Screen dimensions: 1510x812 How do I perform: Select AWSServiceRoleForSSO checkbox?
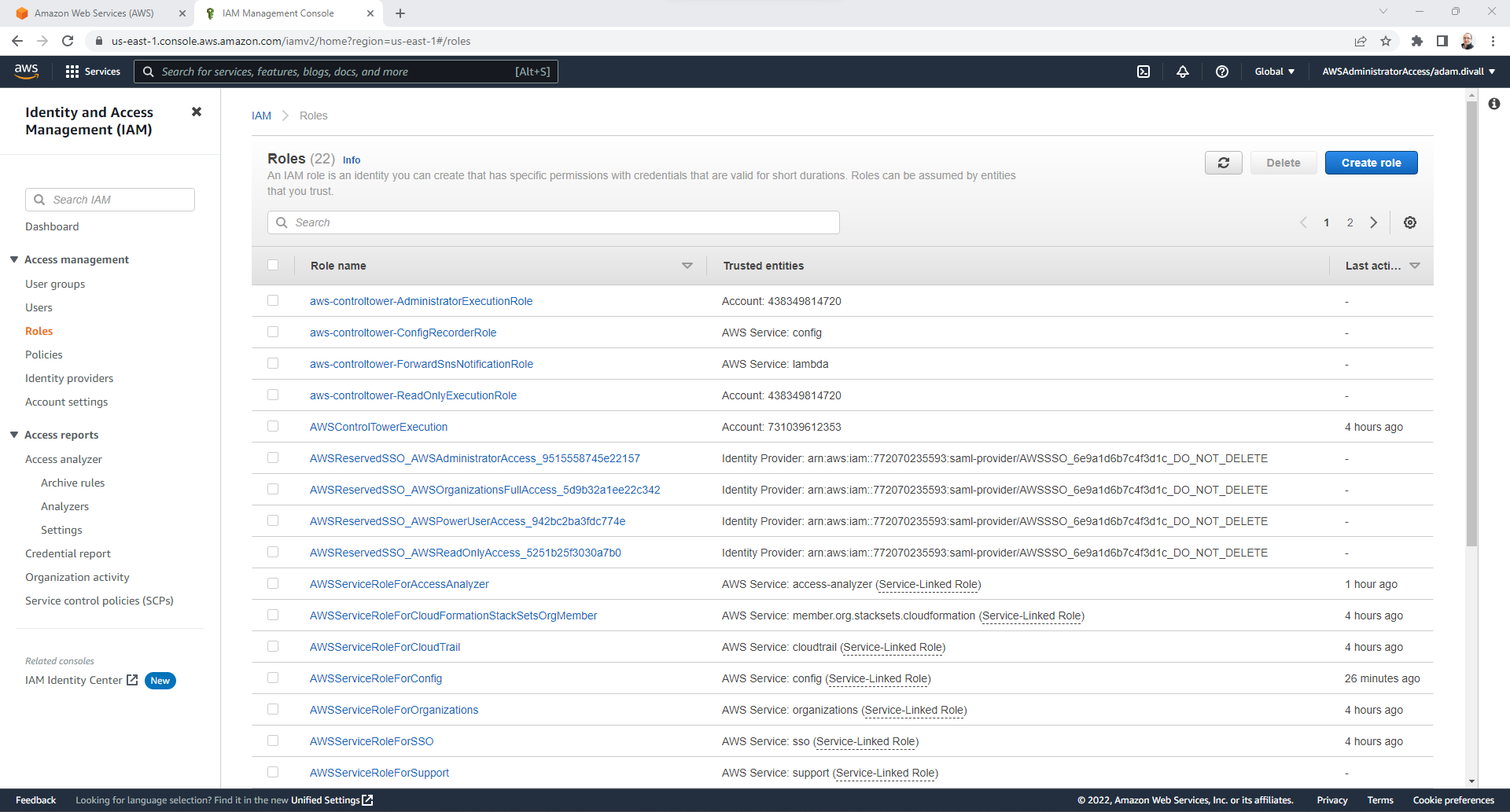point(273,740)
